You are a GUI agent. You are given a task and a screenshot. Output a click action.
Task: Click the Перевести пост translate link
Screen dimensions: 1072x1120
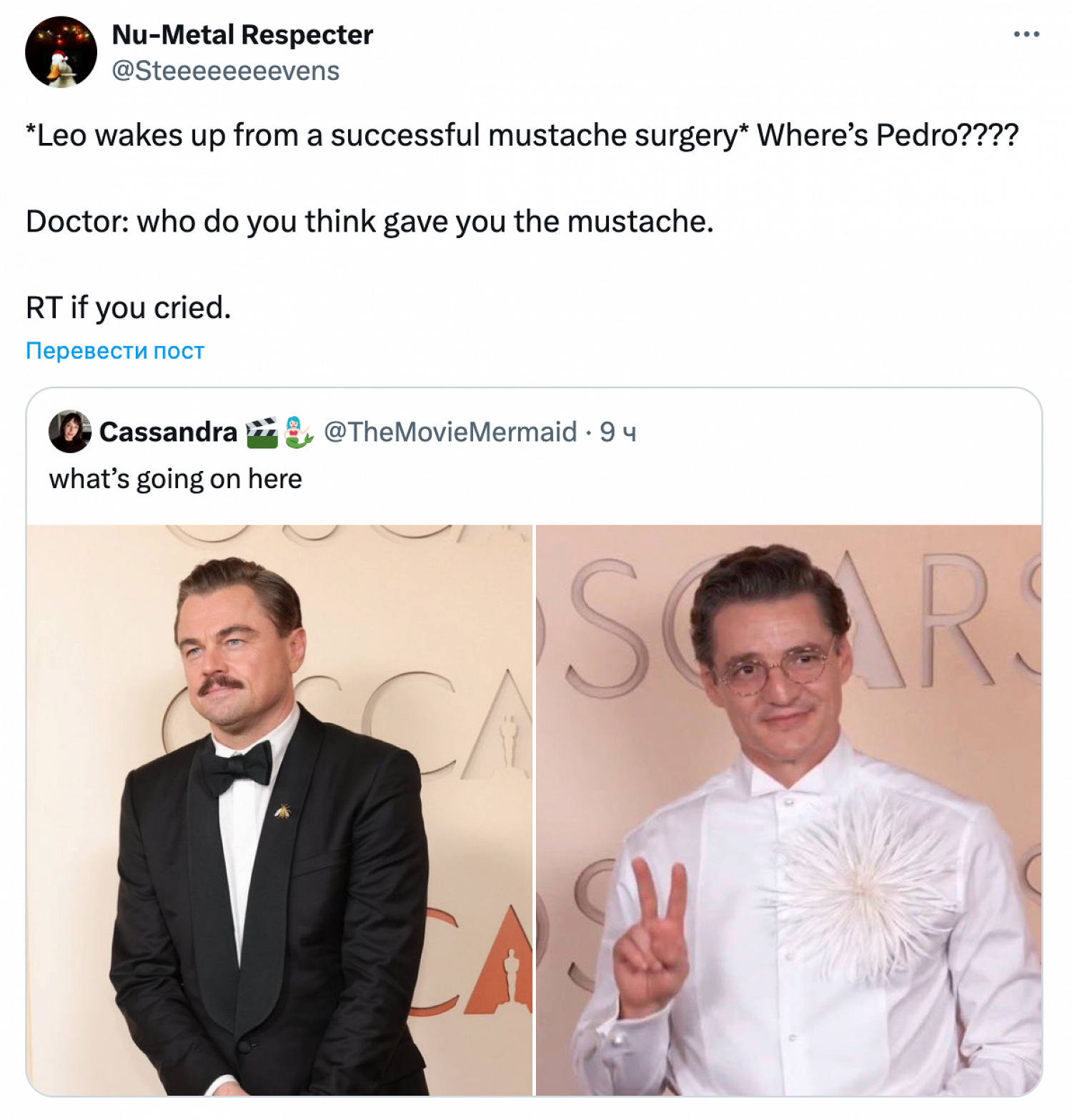click(115, 350)
